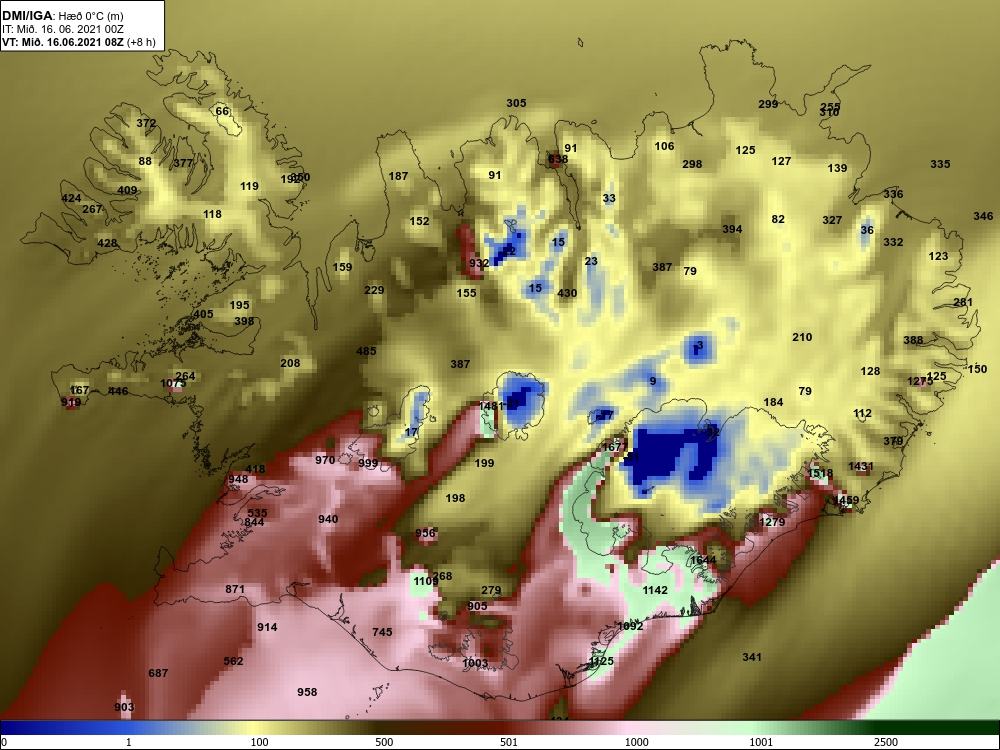This screenshot has width=1000, height=750.
Task: Click map value '999'
Action: 368,464
